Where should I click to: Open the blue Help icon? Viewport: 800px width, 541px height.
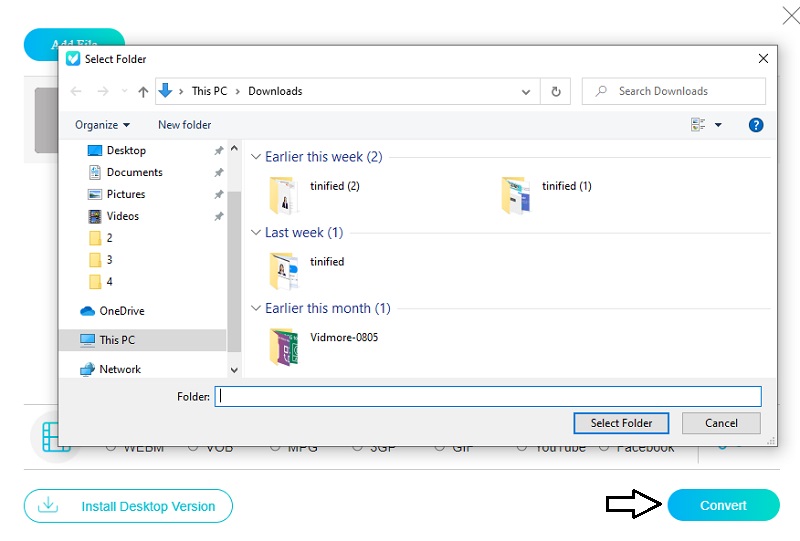point(756,125)
